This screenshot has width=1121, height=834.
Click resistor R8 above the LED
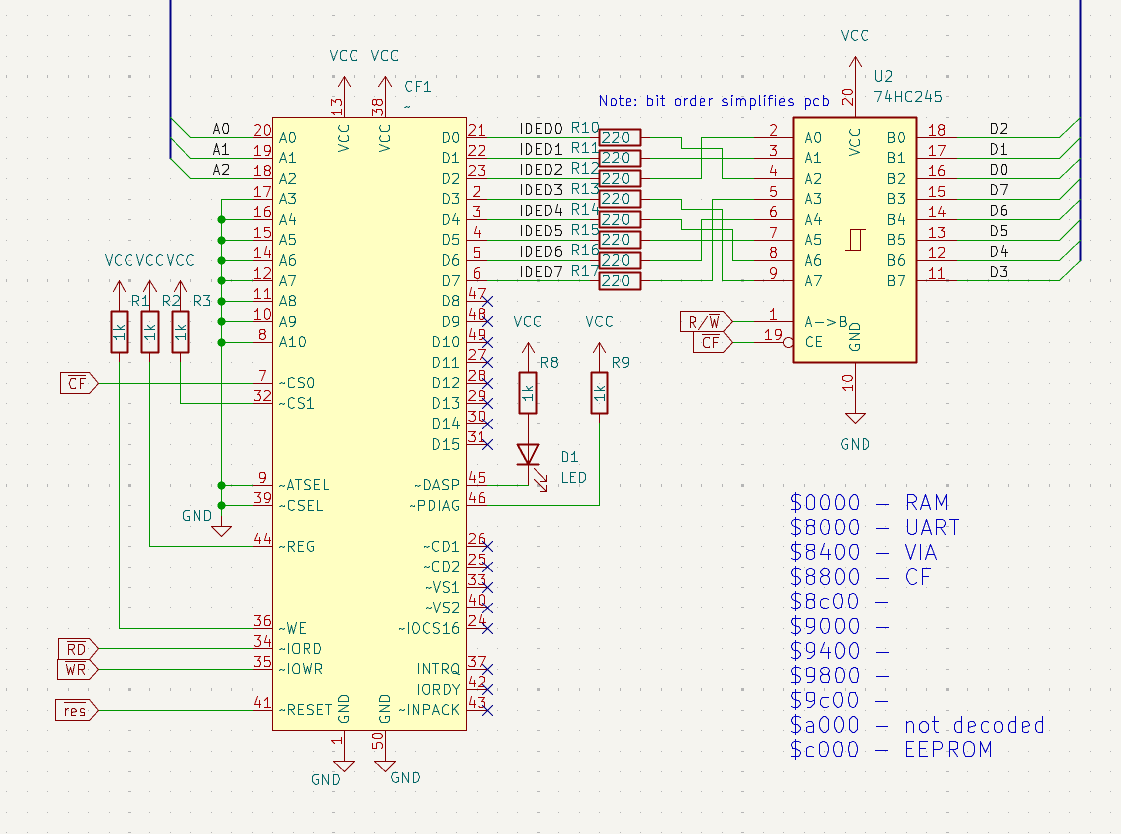click(x=527, y=393)
